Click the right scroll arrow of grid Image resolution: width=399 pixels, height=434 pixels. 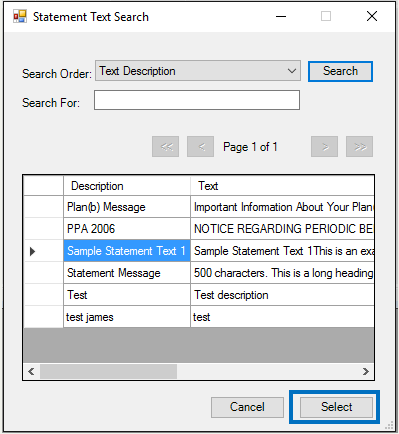(x=366, y=371)
